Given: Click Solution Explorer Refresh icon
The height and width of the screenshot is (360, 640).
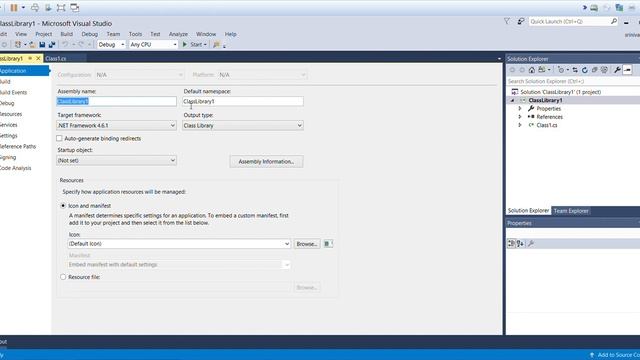Looking at the screenshot, I should pos(584,70).
